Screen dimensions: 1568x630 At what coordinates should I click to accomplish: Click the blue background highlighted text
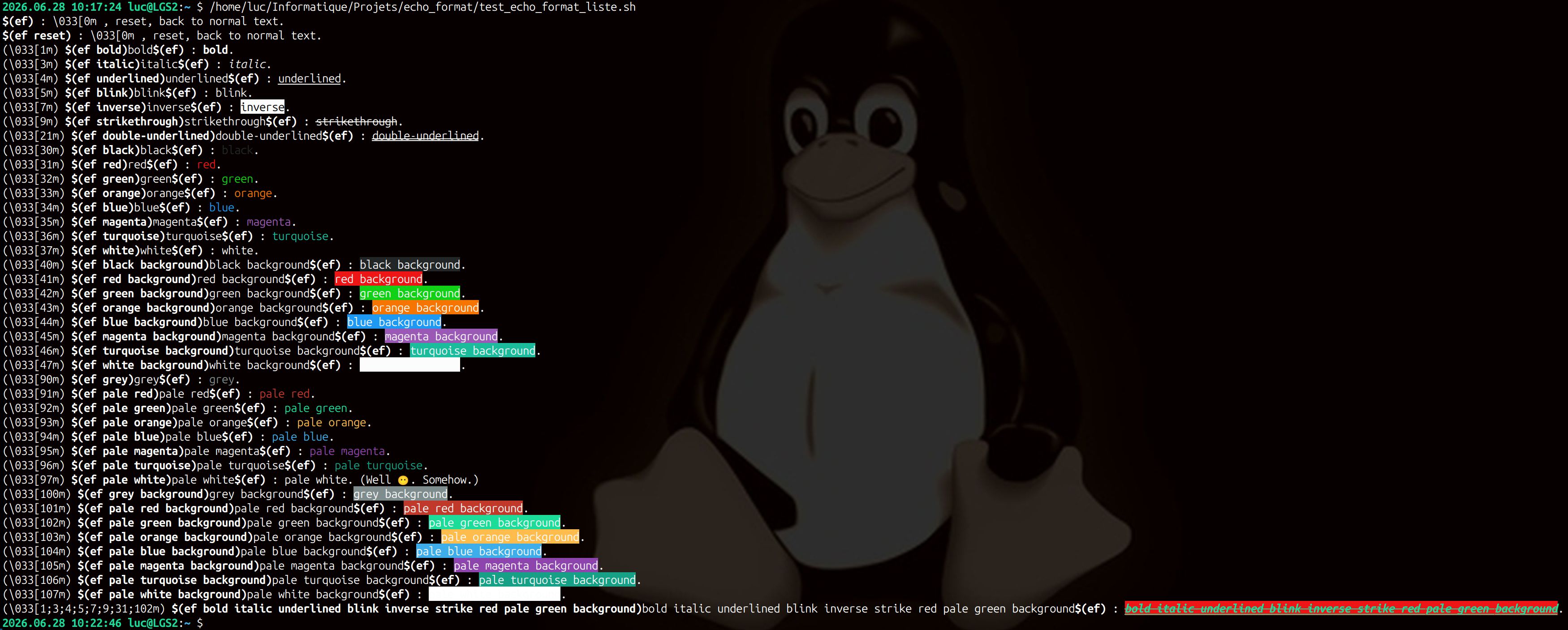point(394,322)
